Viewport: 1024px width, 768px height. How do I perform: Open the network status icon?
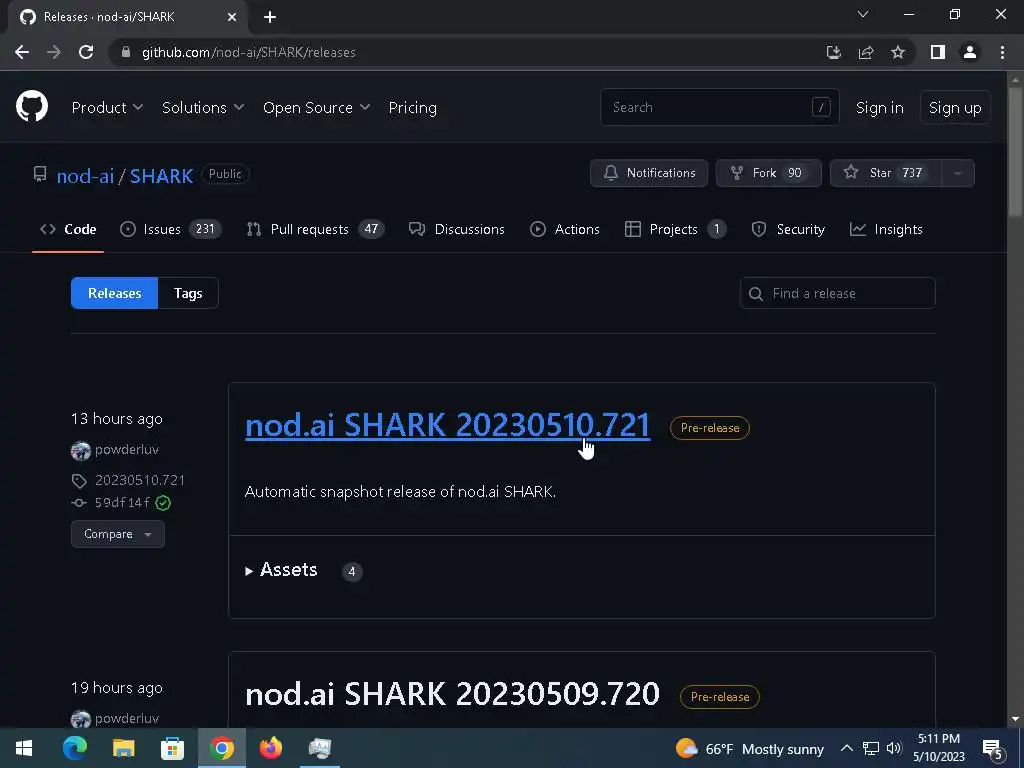[x=871, y=748]
